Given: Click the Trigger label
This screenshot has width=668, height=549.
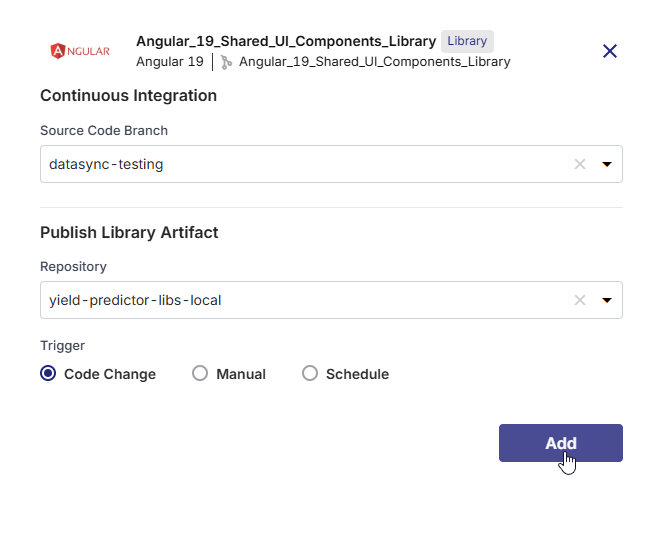Looking at the screenshot, I should tap(62, 345).
